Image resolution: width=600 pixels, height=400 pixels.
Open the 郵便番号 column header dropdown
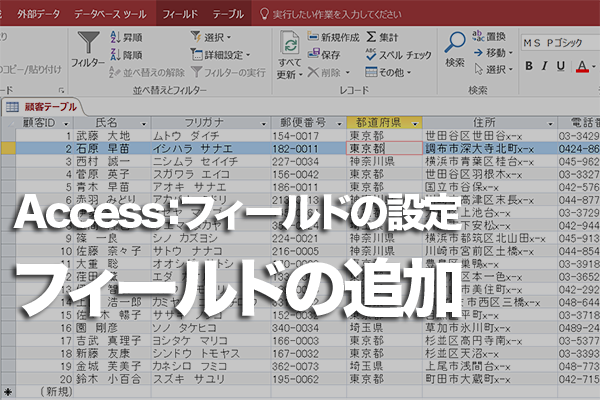[339, 124]
